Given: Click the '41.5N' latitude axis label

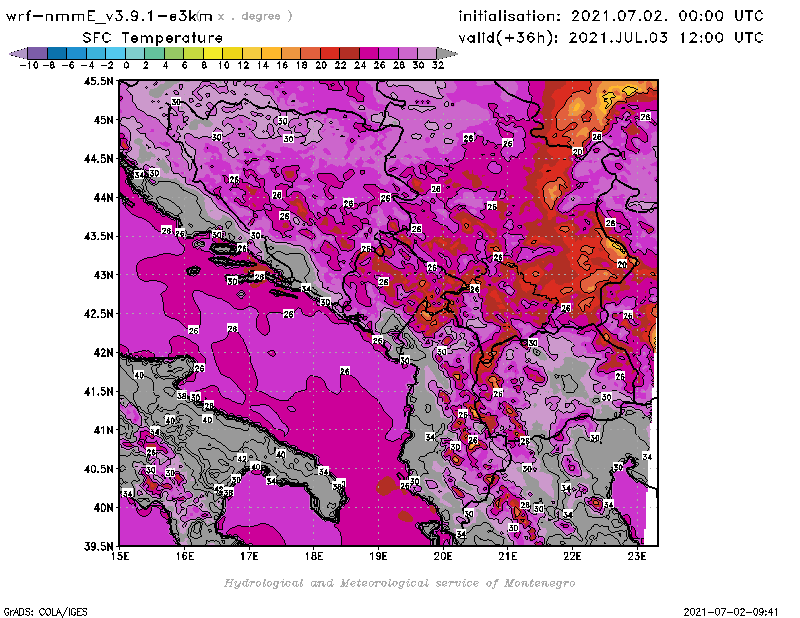Looking at the screenshot, I should 99,391.
